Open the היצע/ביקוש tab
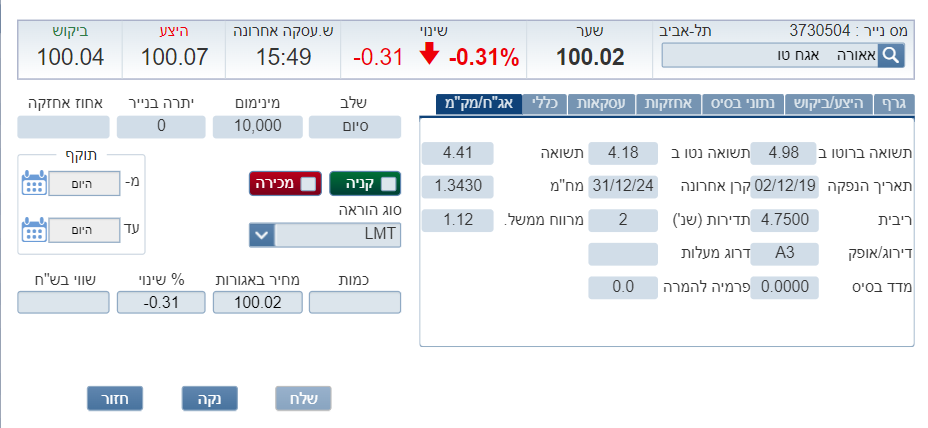928x428 pixels. (829, 103)
